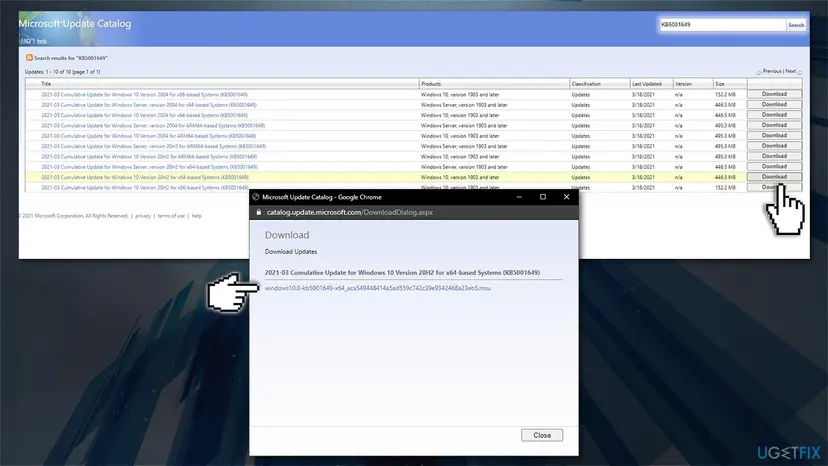This screenshot has width=828, height=466.
Task: Open Windows Server version 20H2 x64-based update link
Action: [149, 167]
